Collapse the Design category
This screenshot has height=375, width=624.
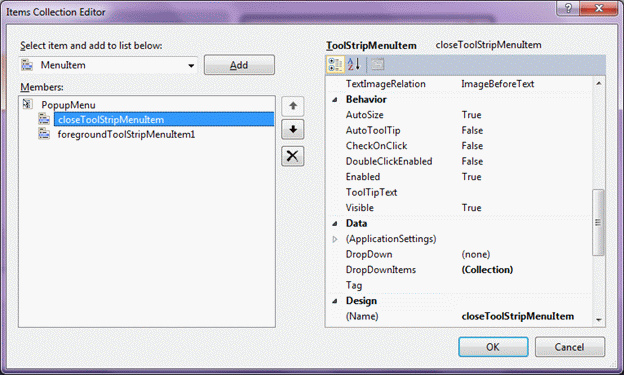tap(335, 301)
